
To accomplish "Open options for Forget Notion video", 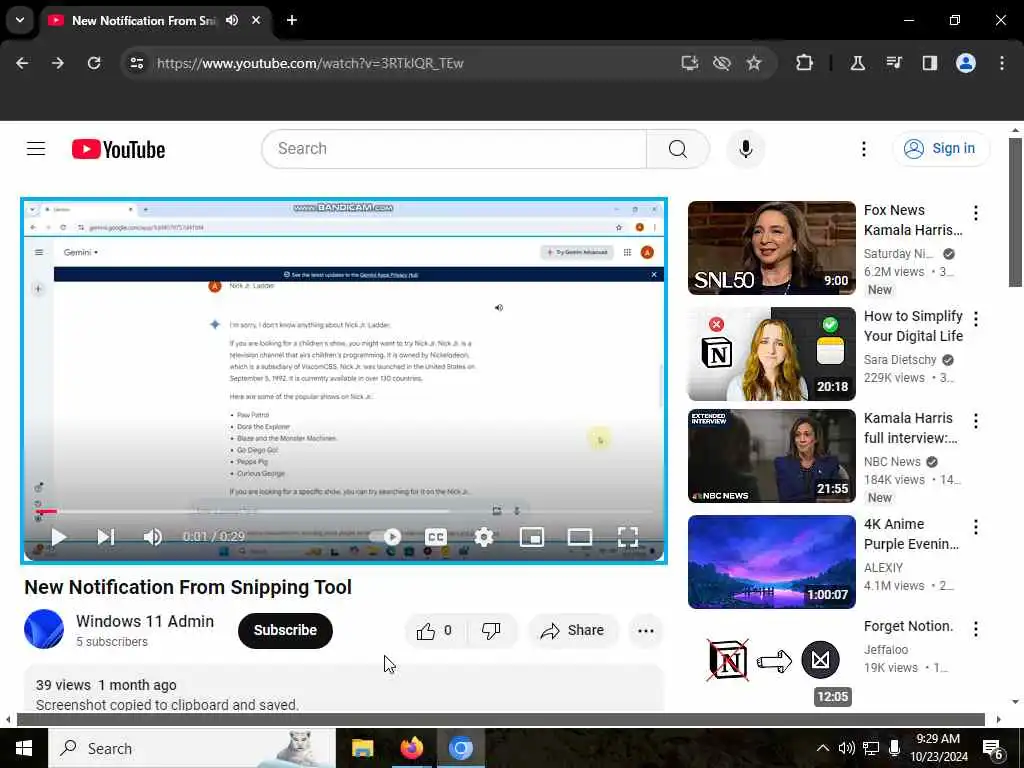I will [x=975, y=629].
